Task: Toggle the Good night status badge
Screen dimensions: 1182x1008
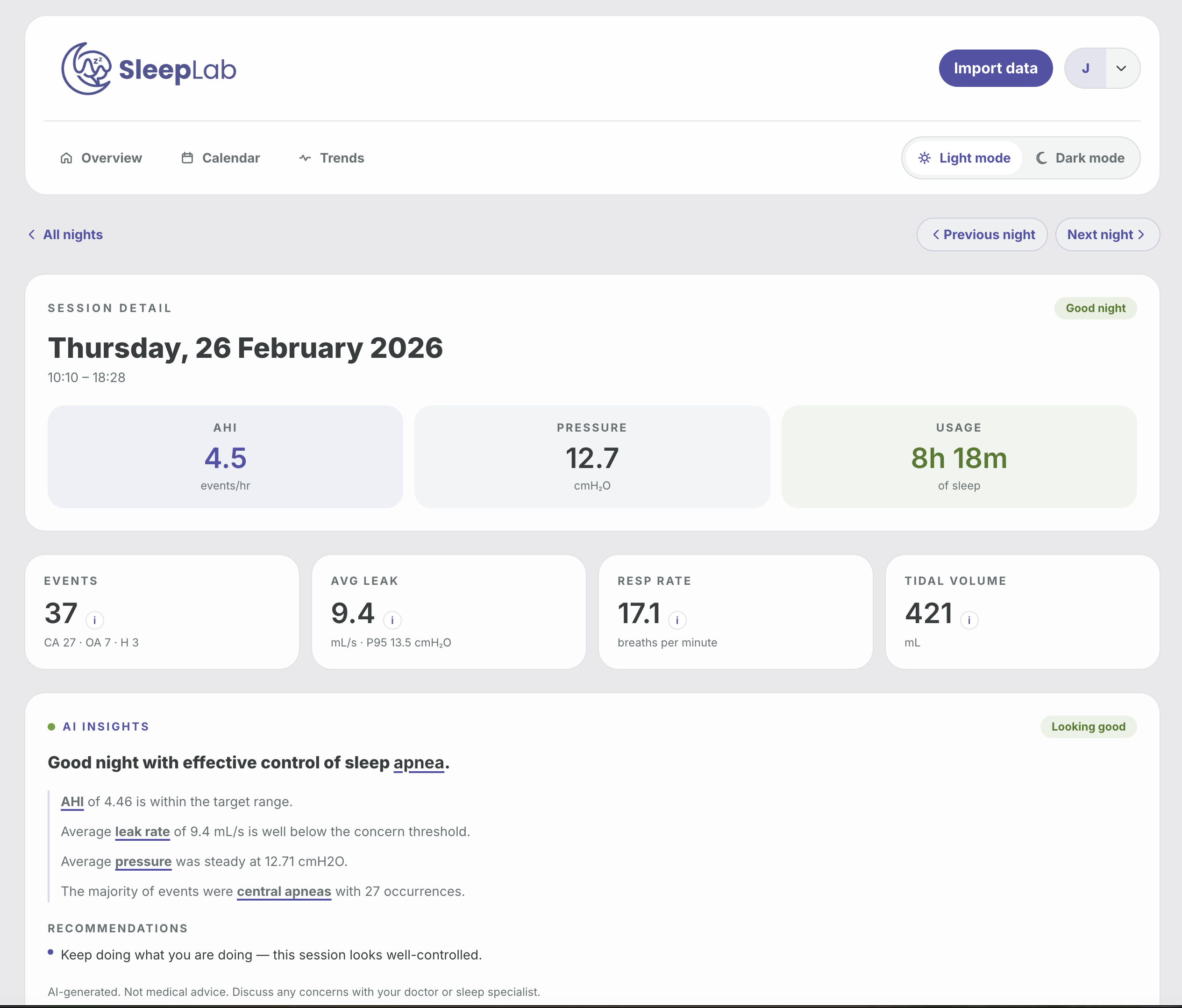Action: click(x=1095, y=308)
